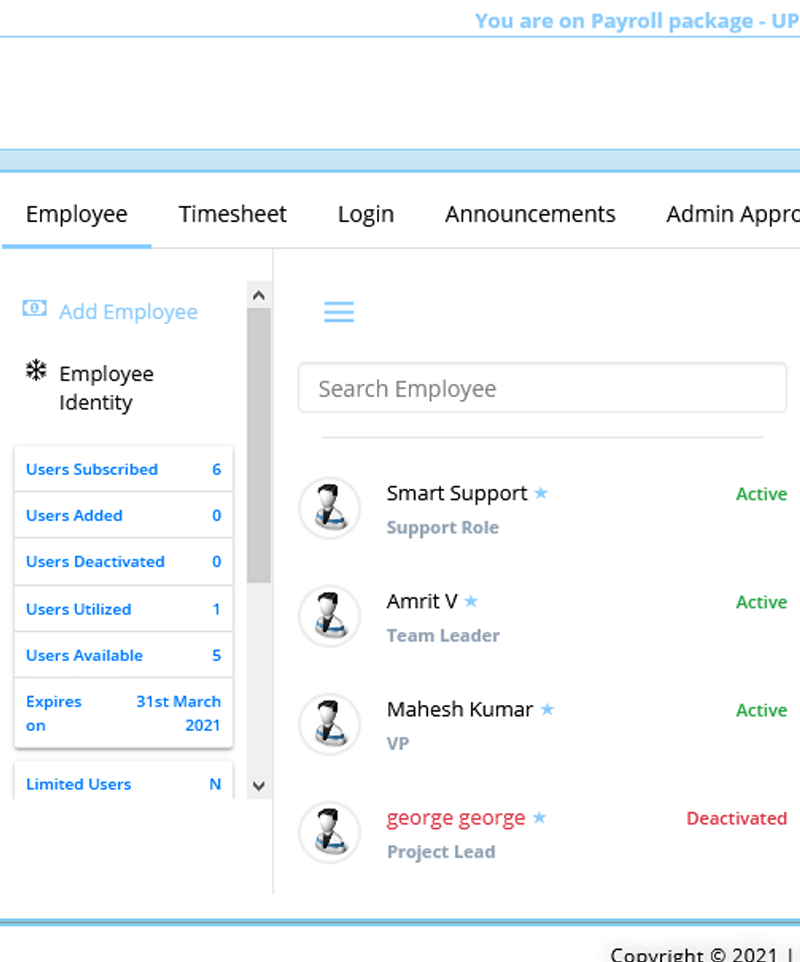The width and height of the screenshot is (800, 962).
Task: Open the Employee Identity sidebar item
Action: (106, 388)
